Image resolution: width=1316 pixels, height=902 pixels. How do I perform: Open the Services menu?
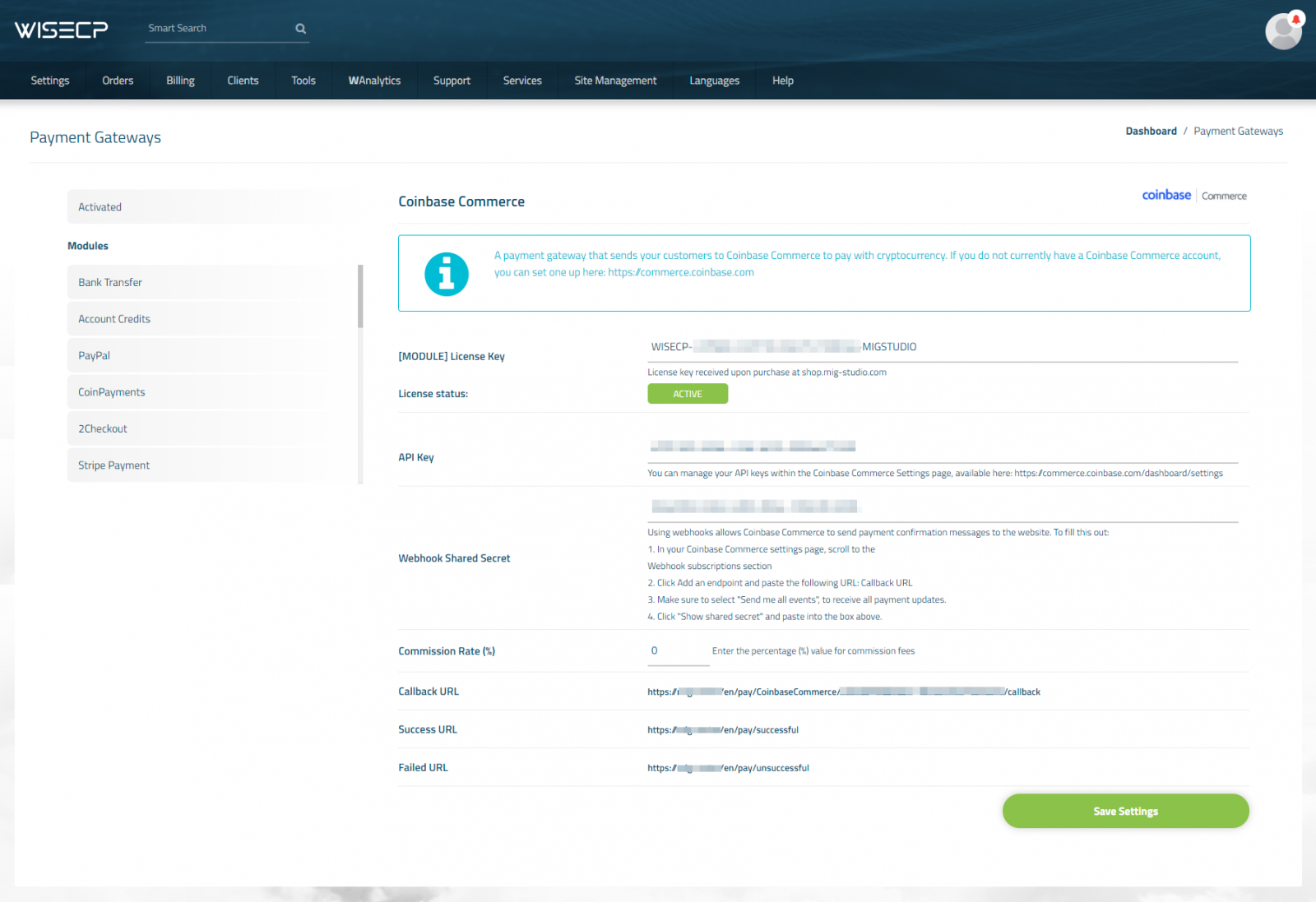pos(522,81)
